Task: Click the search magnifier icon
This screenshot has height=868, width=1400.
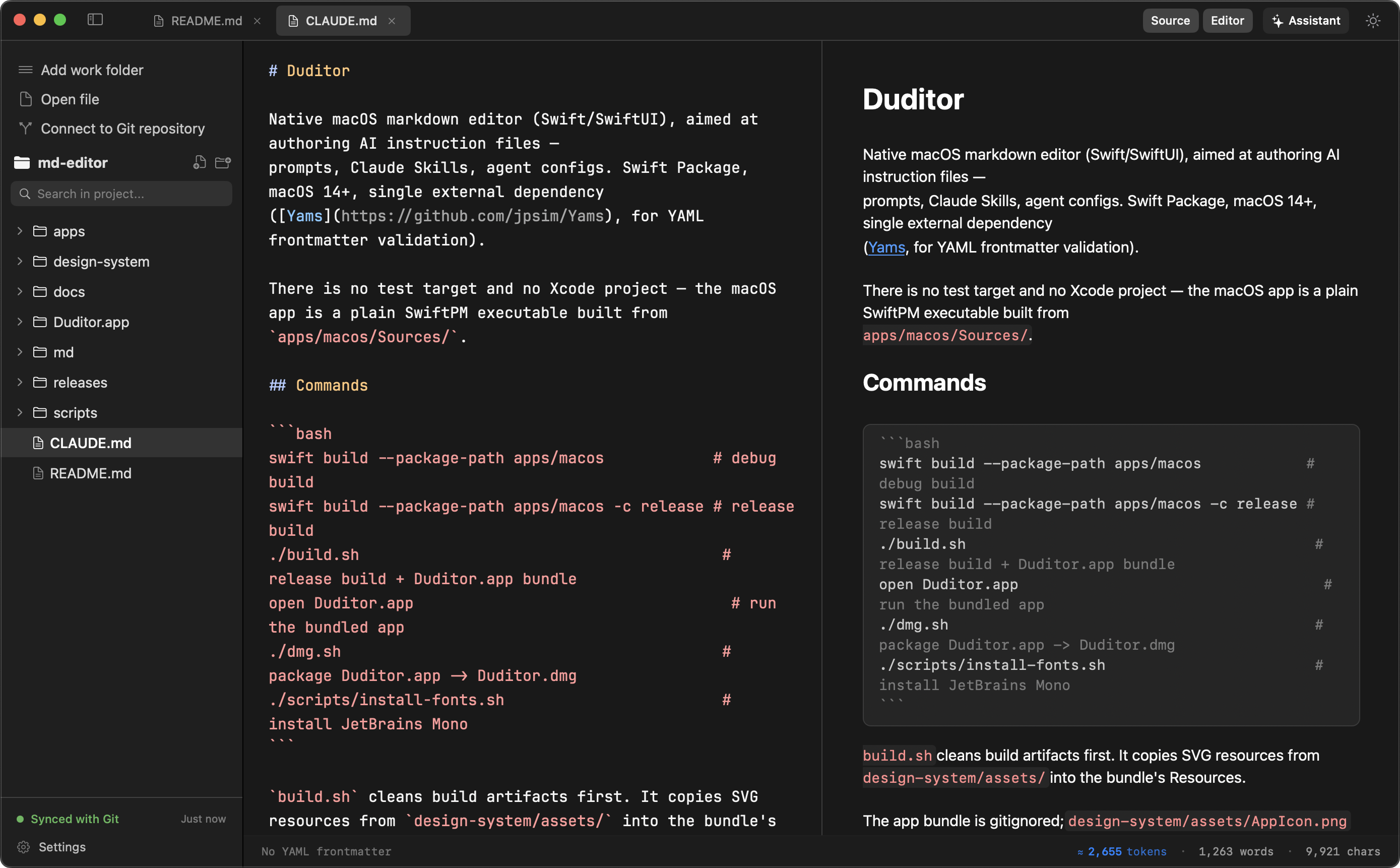Action: [x=25, y=194]
